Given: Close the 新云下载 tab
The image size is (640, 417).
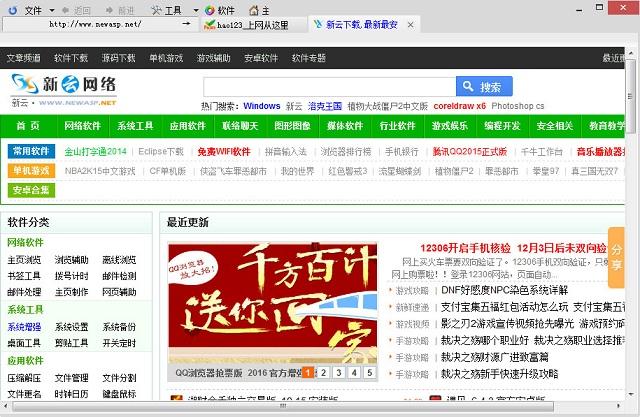Looking at the screenshot, I should tap(411, 25).
